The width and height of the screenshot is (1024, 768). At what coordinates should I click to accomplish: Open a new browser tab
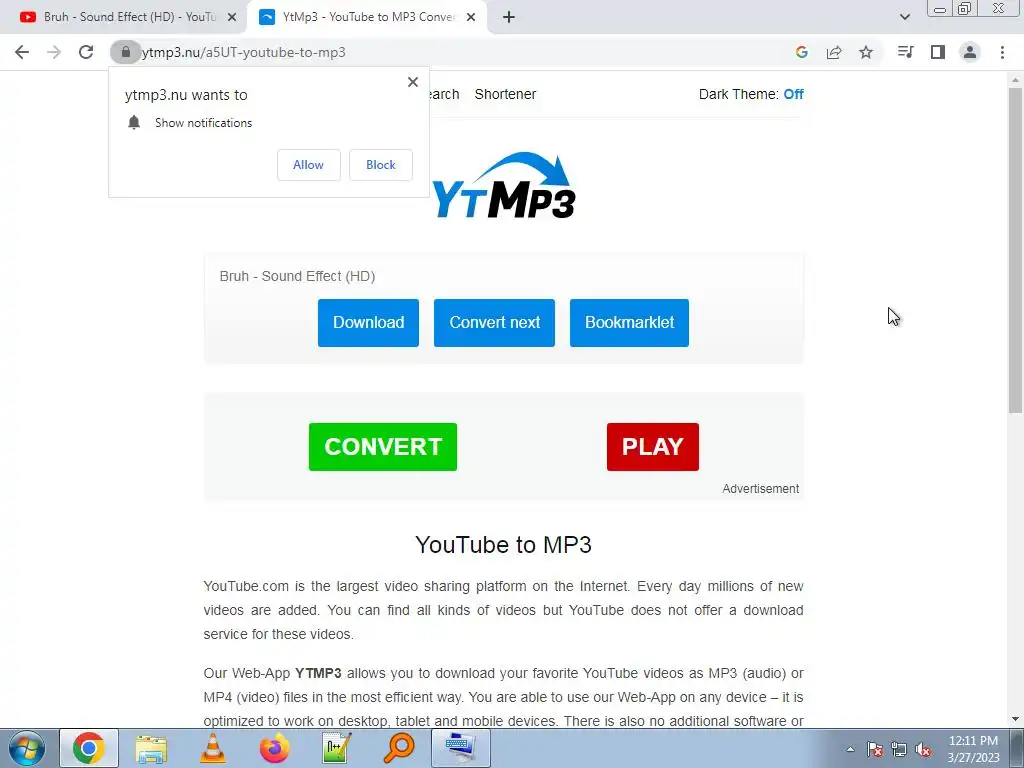pyautogui.click(x=509, y=17)
